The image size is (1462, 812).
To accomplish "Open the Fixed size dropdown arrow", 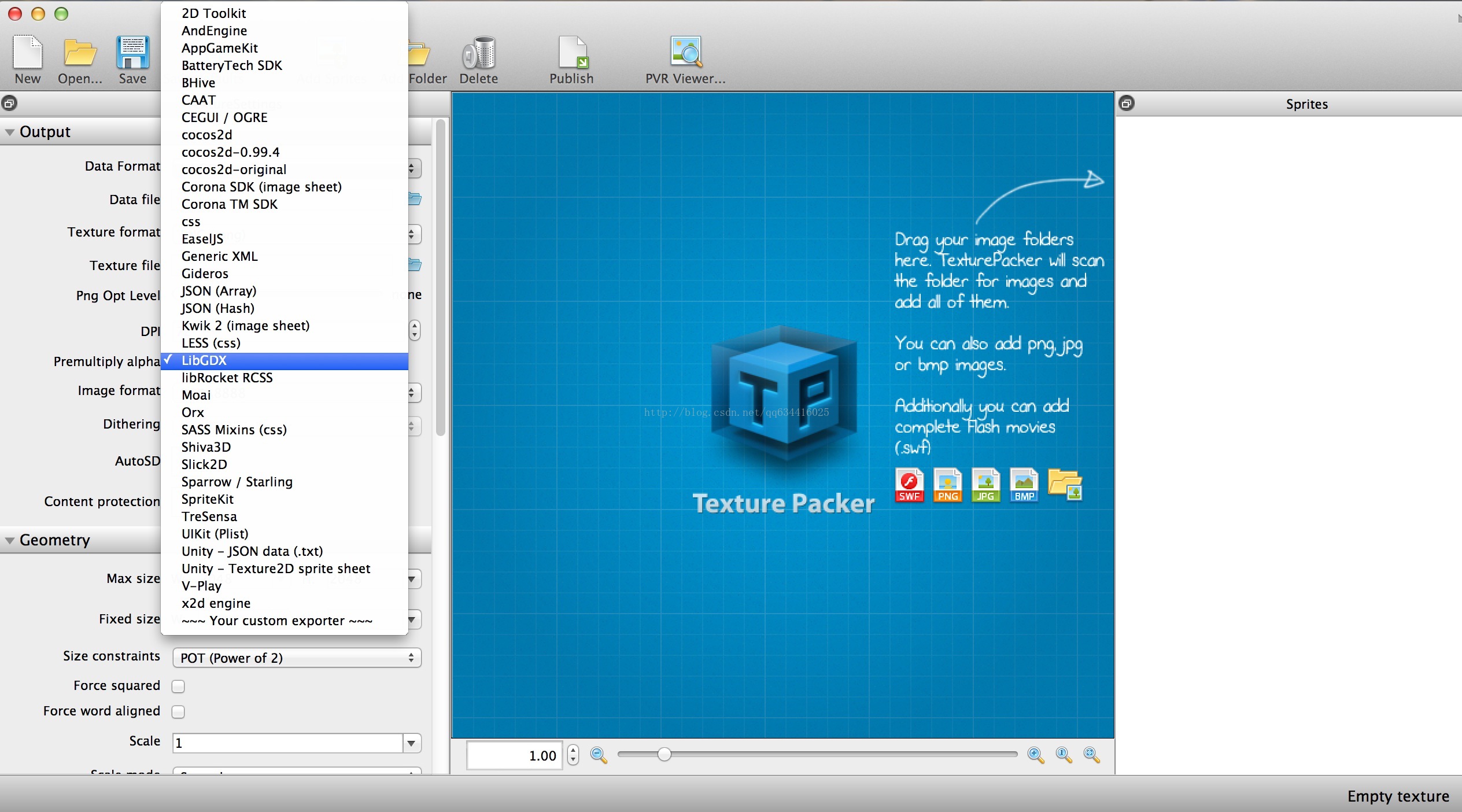I will (412, 619).
